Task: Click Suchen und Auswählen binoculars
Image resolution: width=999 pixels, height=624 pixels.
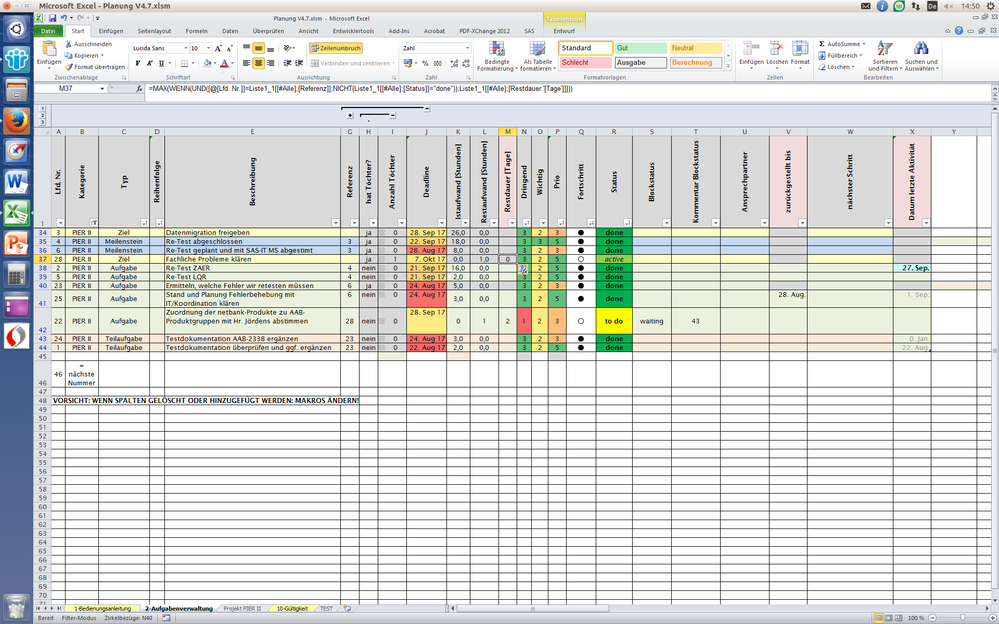Action: coord(921,48)
